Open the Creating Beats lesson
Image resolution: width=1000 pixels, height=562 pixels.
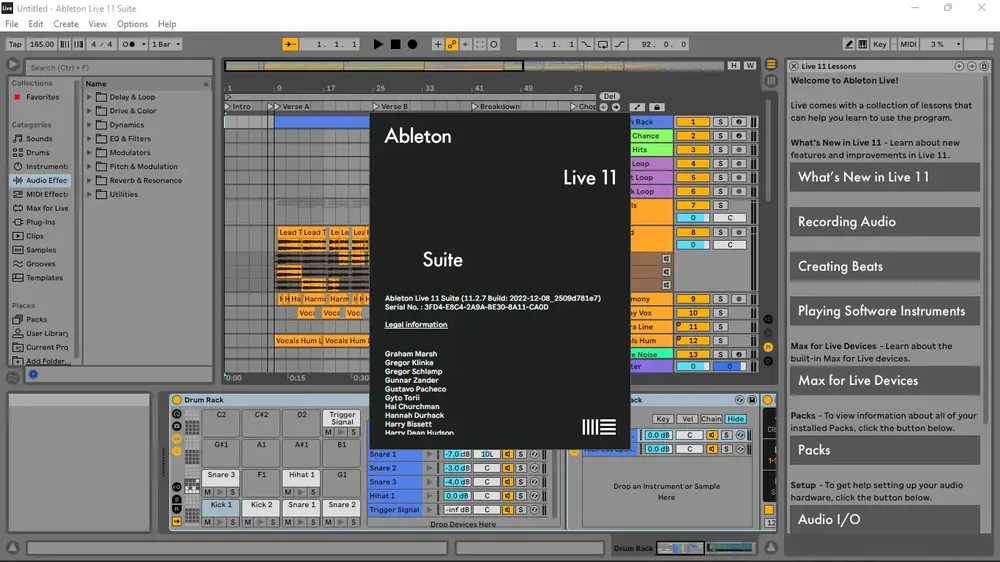[x=885, y=267]
